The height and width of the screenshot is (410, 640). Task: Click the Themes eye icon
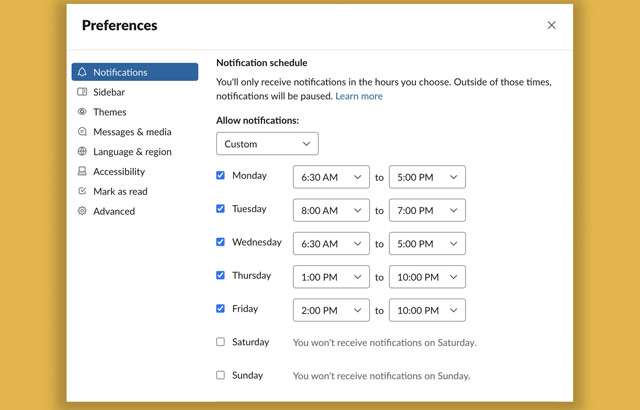tap(82, 112)
